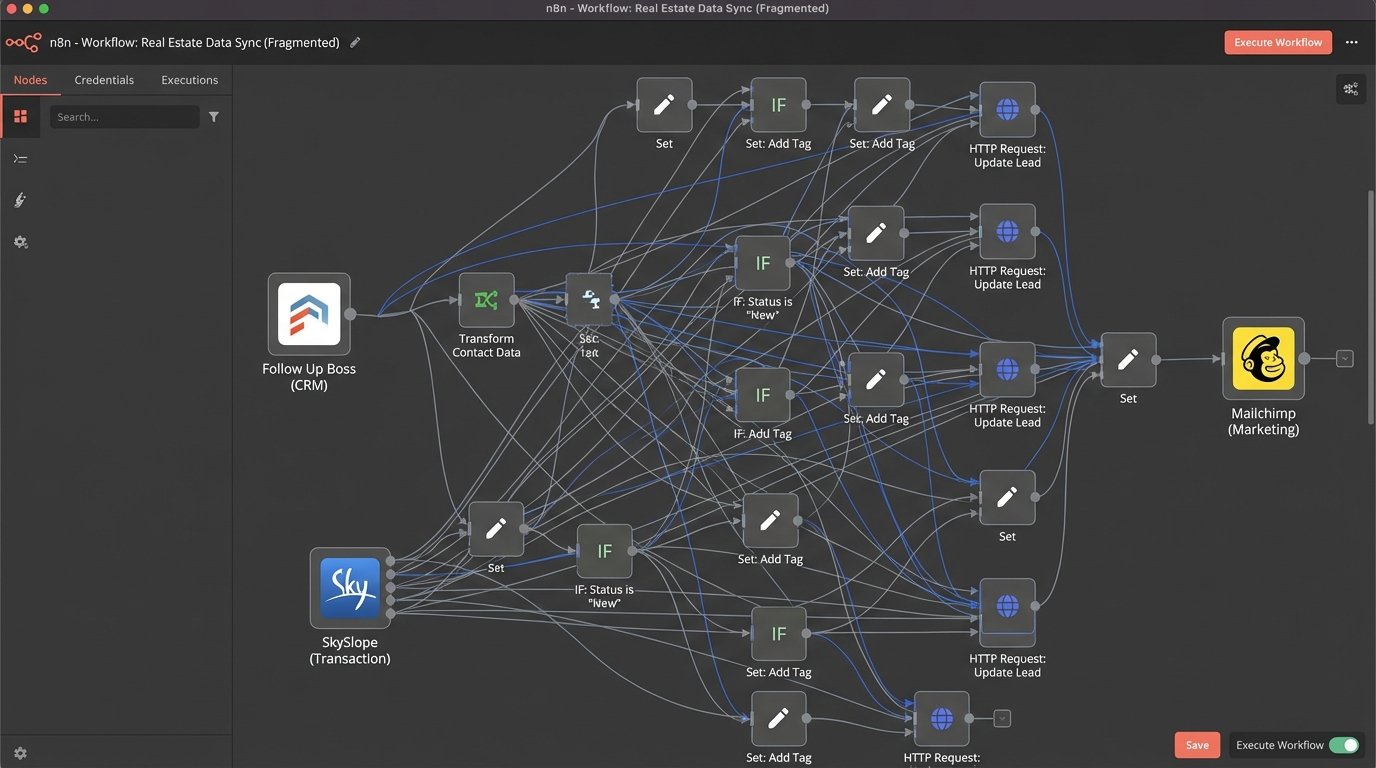The width and height of the screenshot is (1376, 768).
Task: Switch to the Credentials tab
Action: point(104,79)
